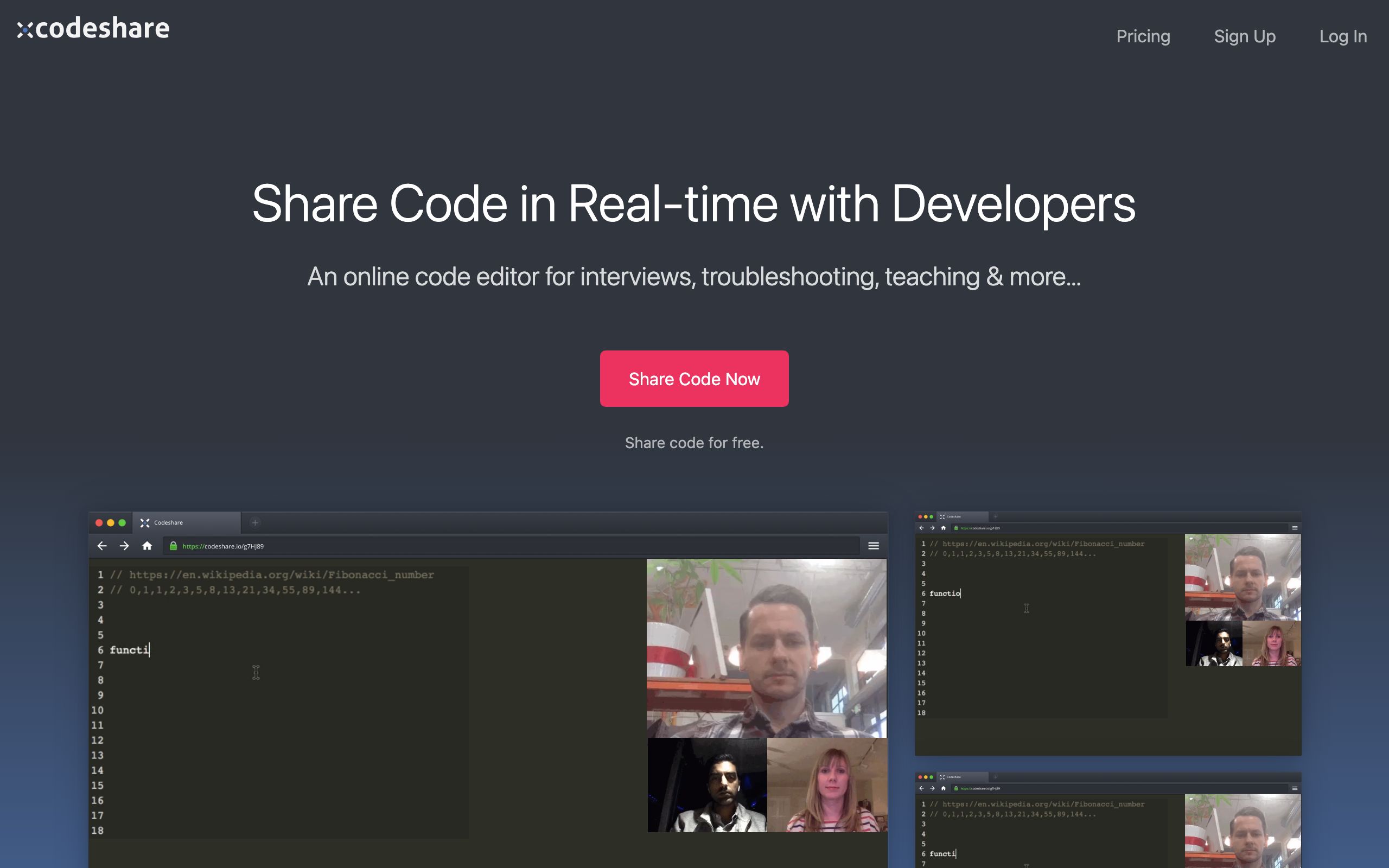Click the "Share code for free." text
Screen dimensions: 1389x868
(694, 443)
